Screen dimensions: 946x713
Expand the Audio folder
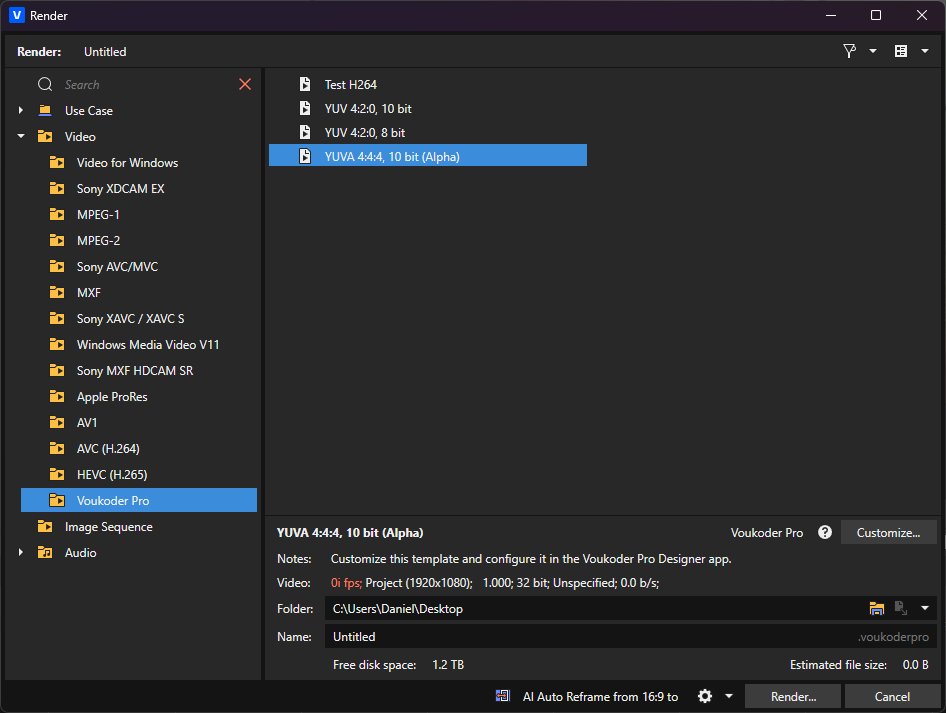[x=21, y=552]
